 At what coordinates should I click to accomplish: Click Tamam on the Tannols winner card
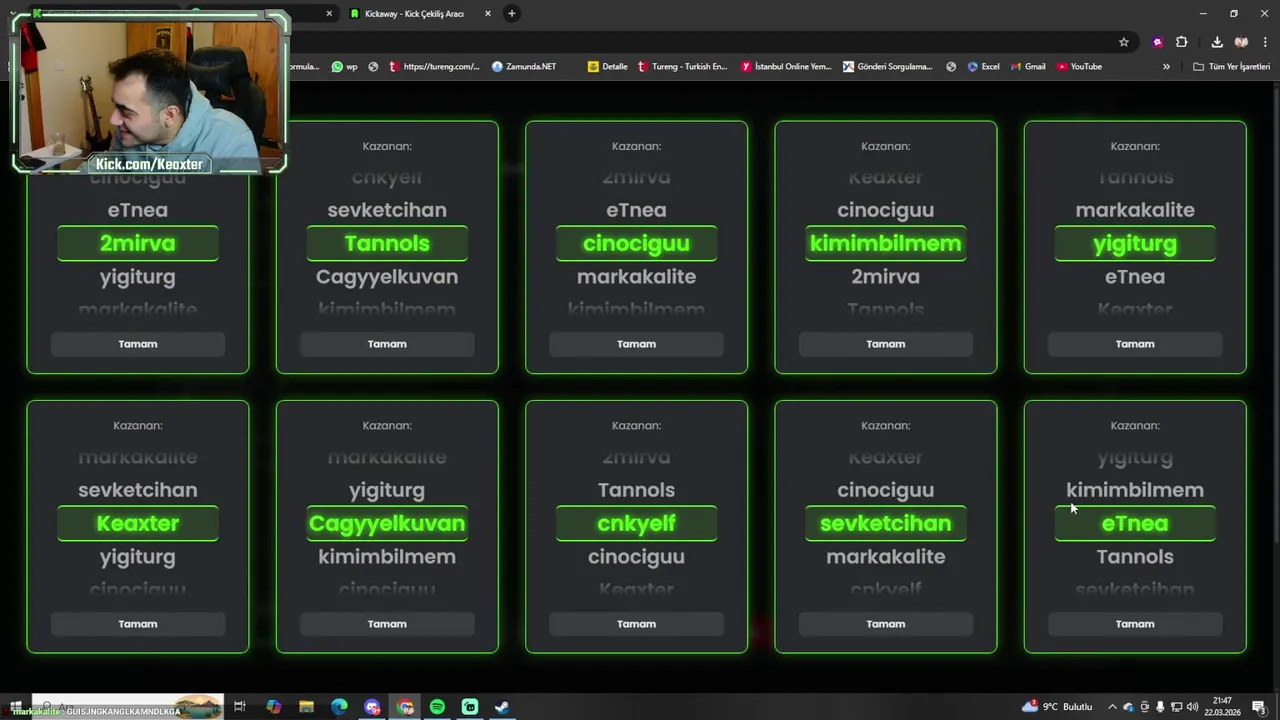click(387, 344)
